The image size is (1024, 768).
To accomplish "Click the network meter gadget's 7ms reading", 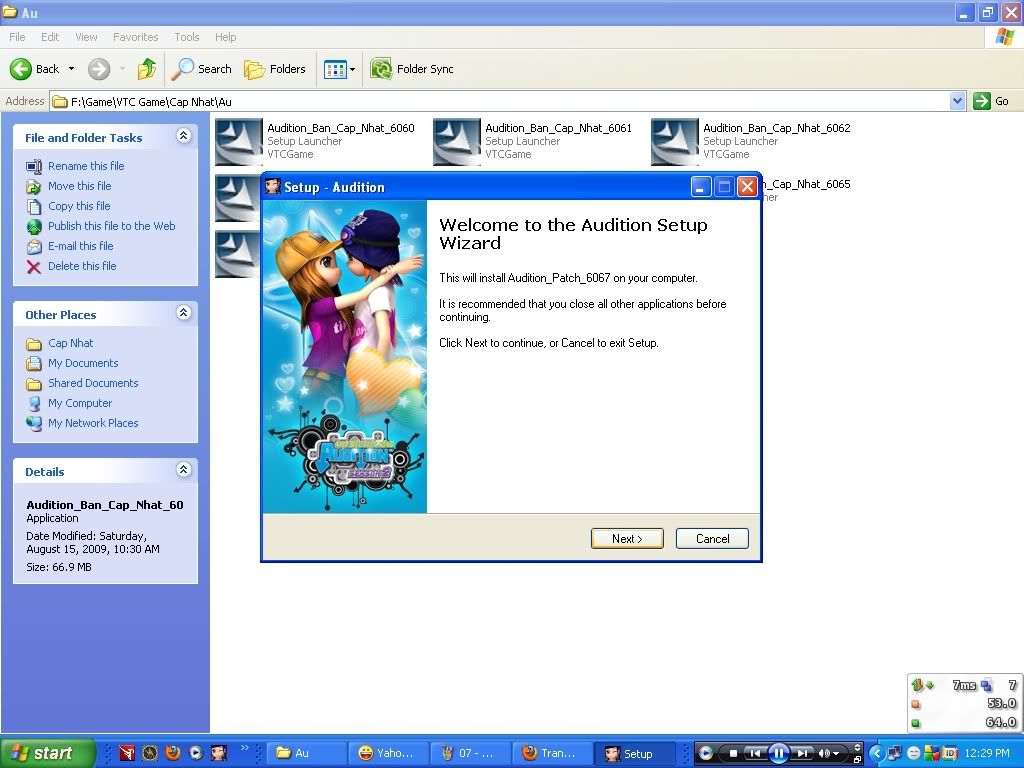I will (x=964, y=685).
